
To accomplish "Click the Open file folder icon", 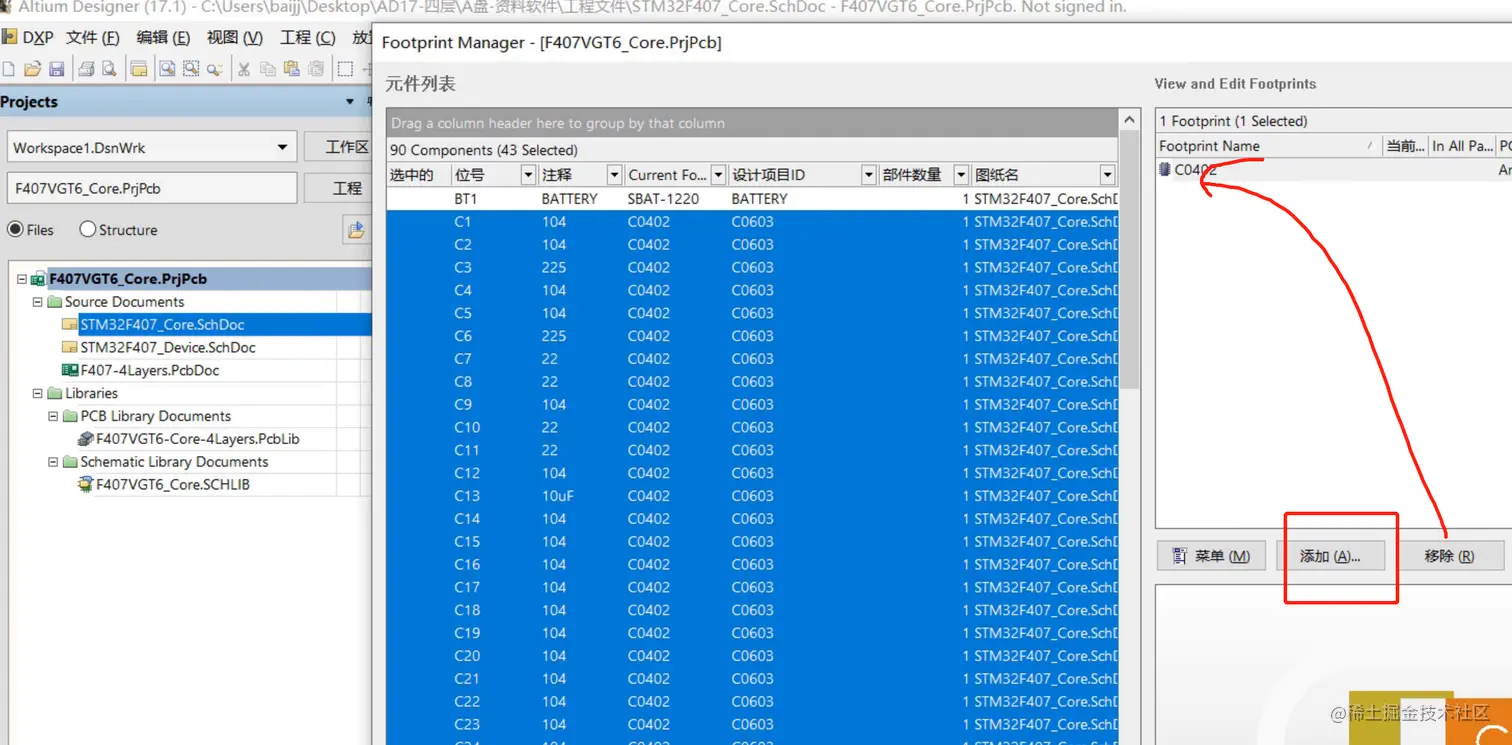I will [x=33, y=69].
